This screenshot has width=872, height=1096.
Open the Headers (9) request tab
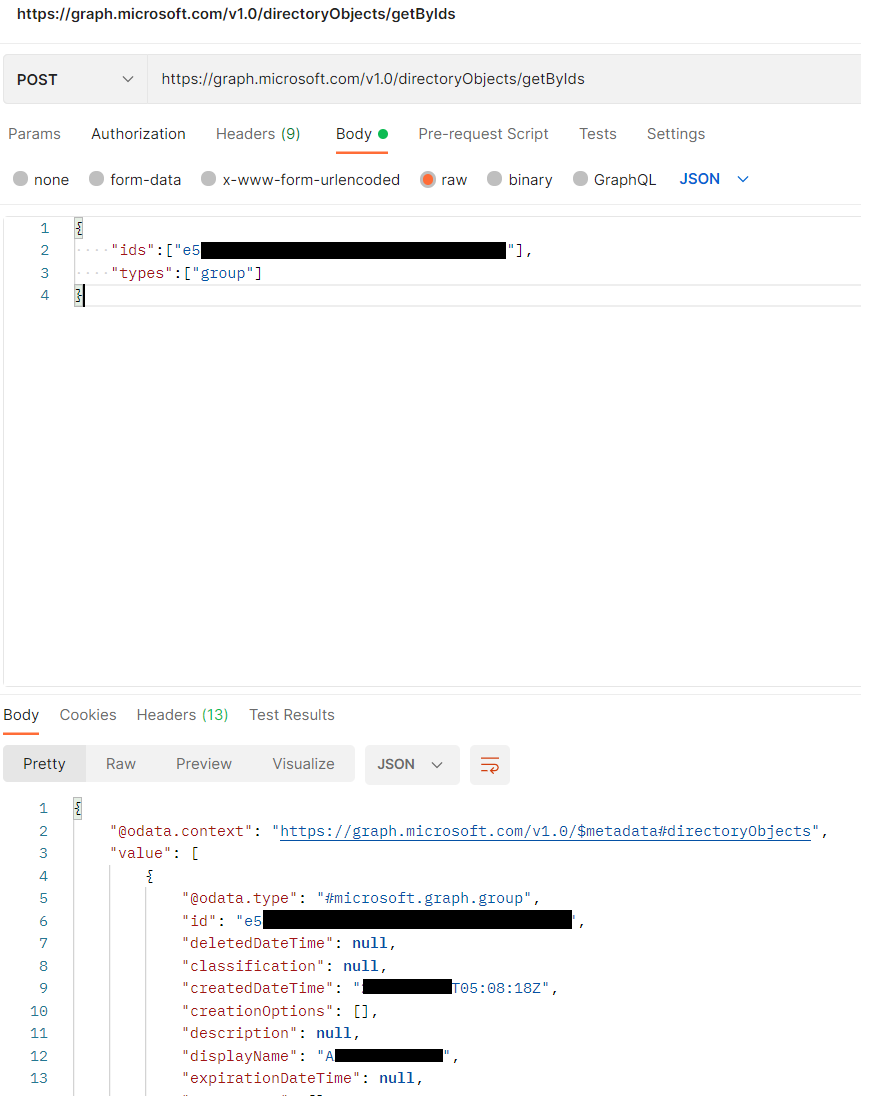257,133
